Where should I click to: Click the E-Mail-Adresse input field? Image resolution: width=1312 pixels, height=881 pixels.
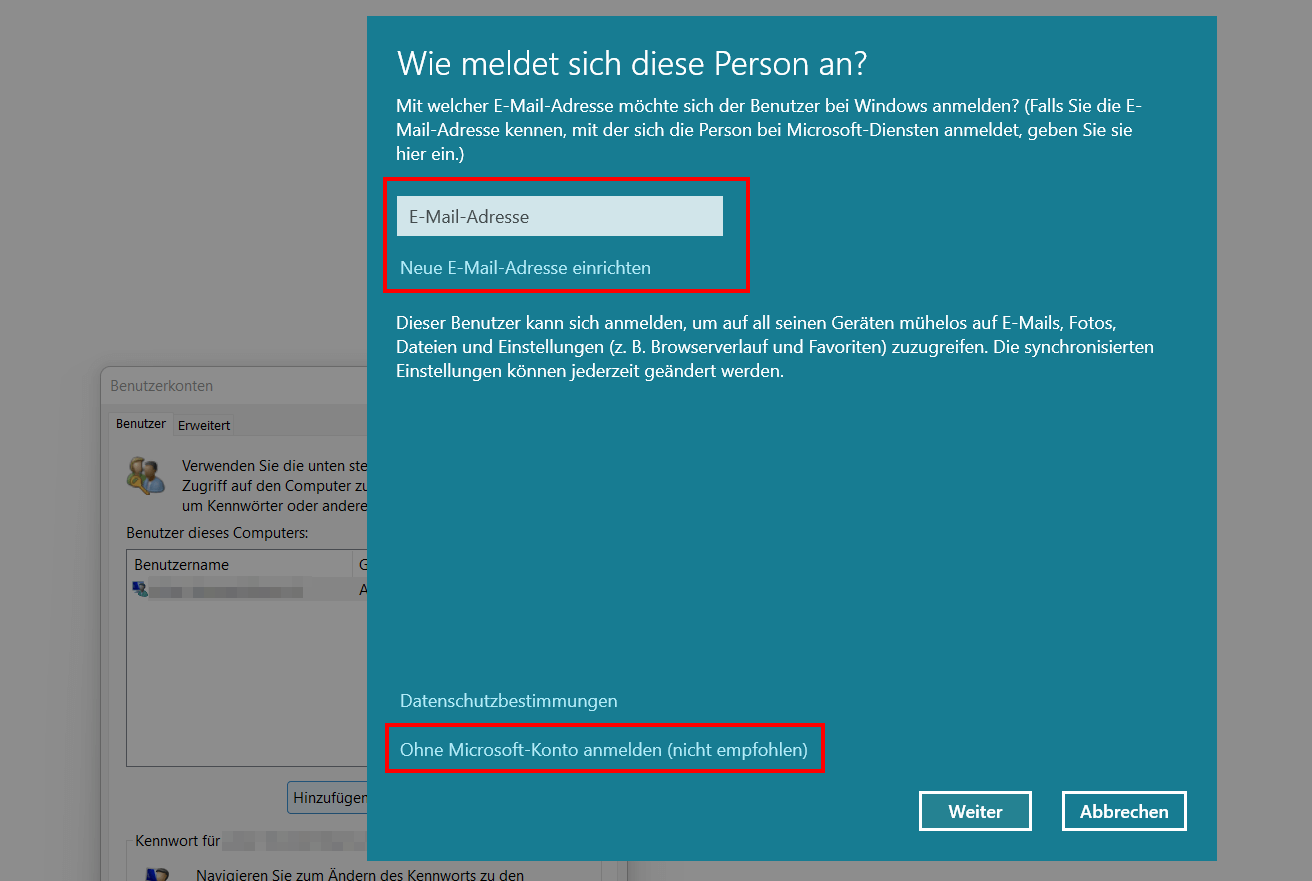pyautogui.click(x=560, y=216)
